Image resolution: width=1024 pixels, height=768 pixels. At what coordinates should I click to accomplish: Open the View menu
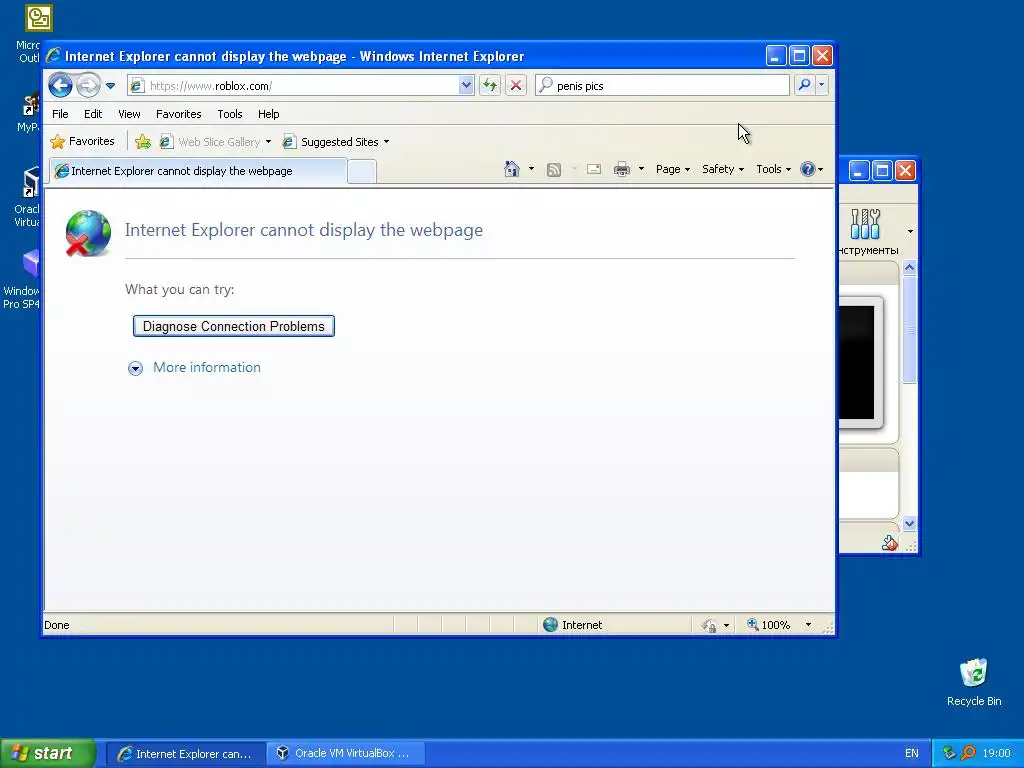click(129, 114)
